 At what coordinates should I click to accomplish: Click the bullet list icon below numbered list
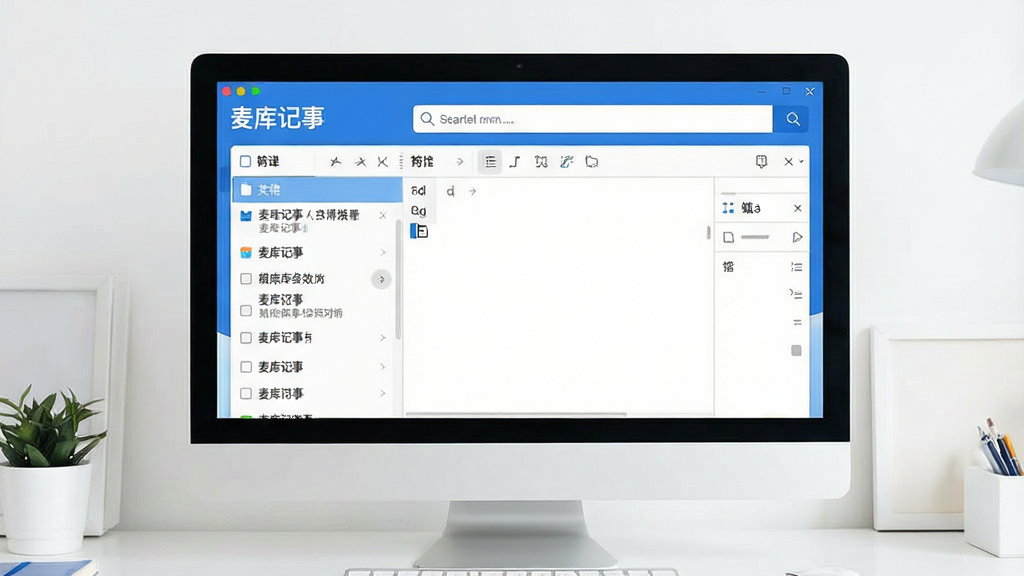(795, 294)
